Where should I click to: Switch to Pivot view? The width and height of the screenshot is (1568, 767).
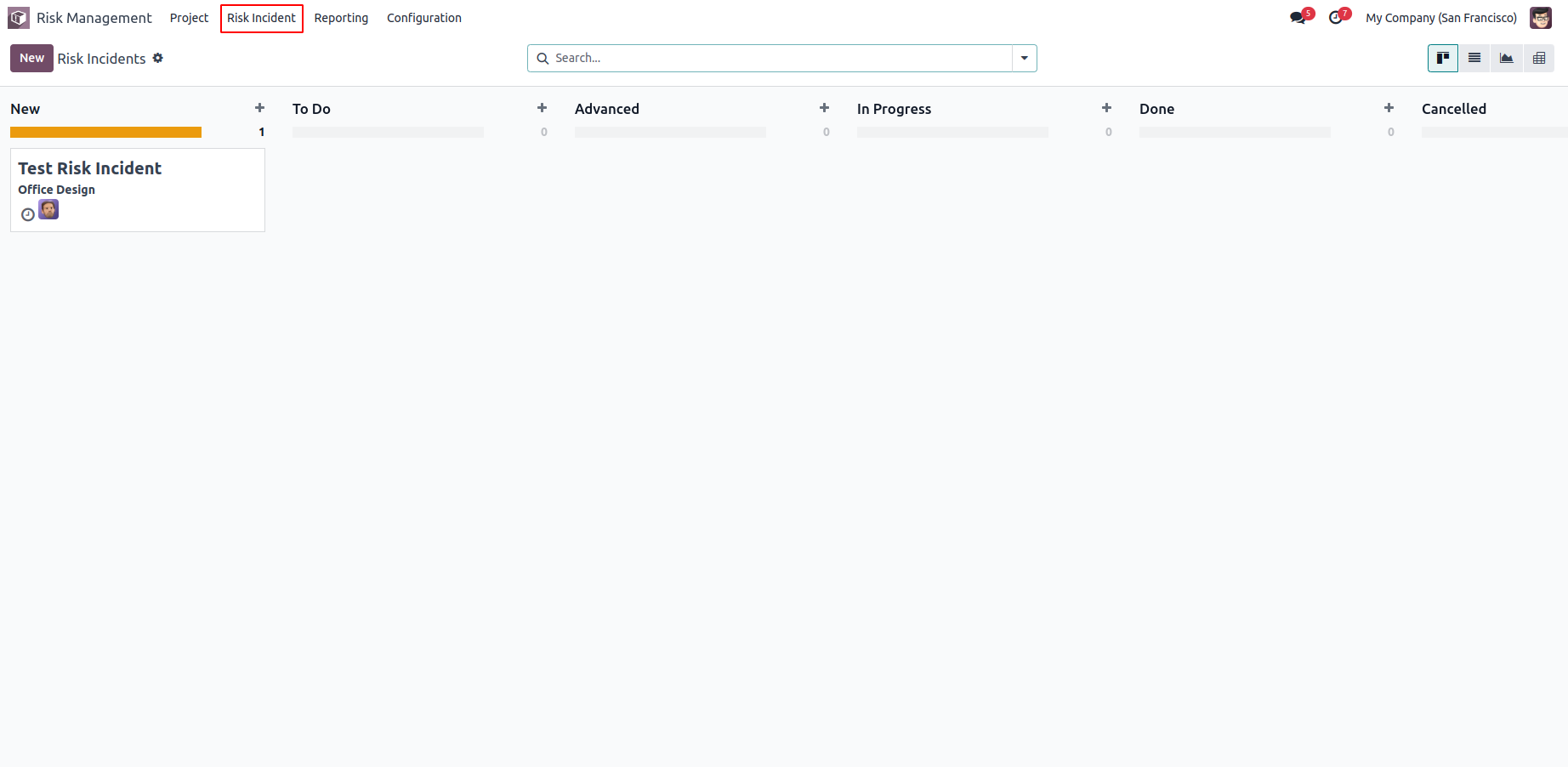click(x=1539, y=58)
